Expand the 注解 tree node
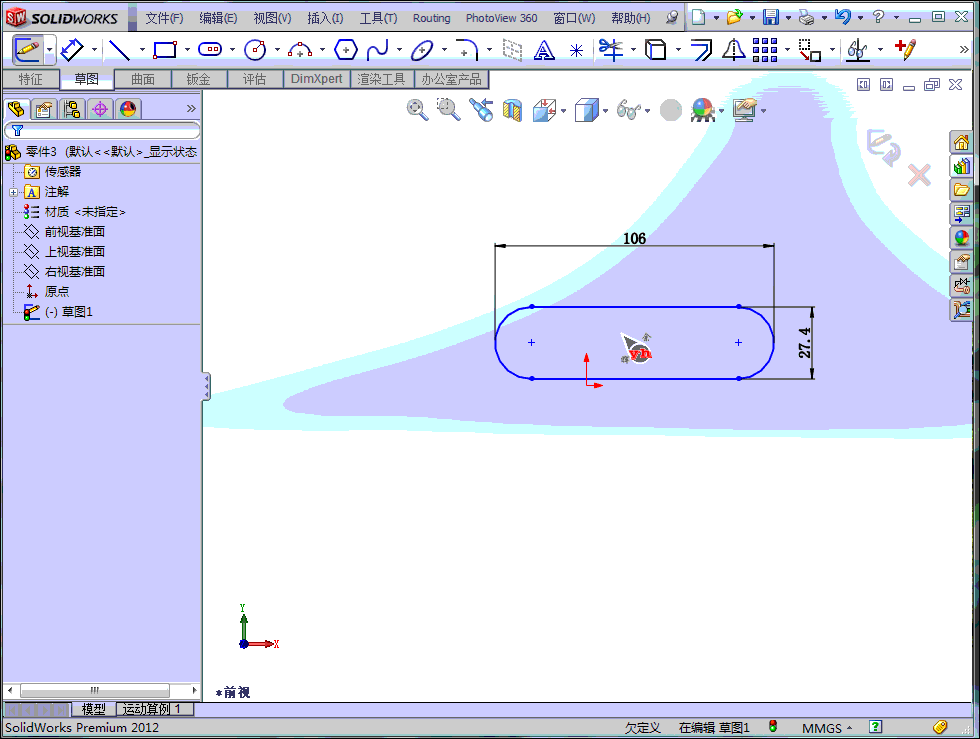The width and height of the screenshot is (980, 739). point(14,193)
